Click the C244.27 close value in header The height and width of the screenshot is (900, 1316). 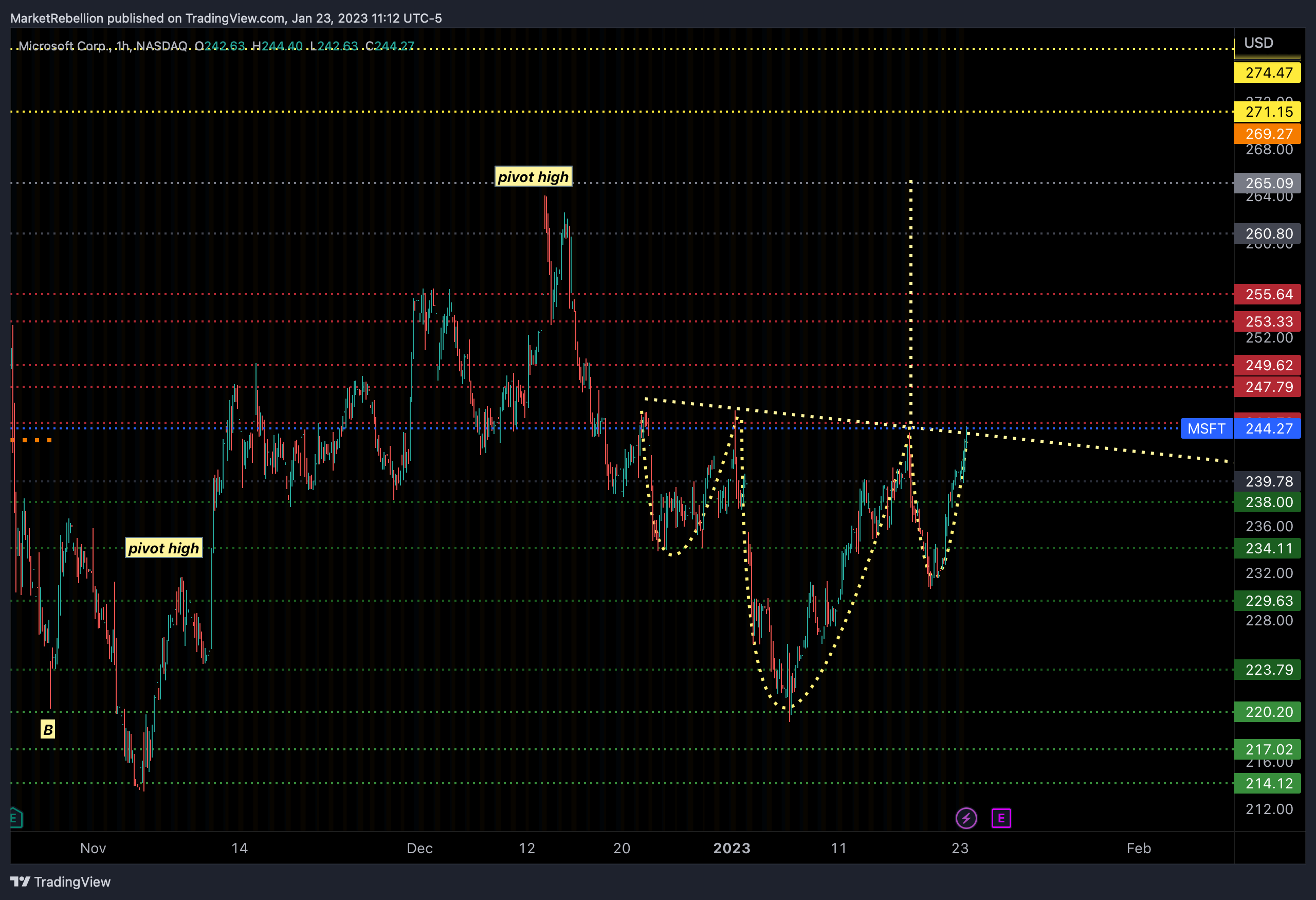coord(390,46)
